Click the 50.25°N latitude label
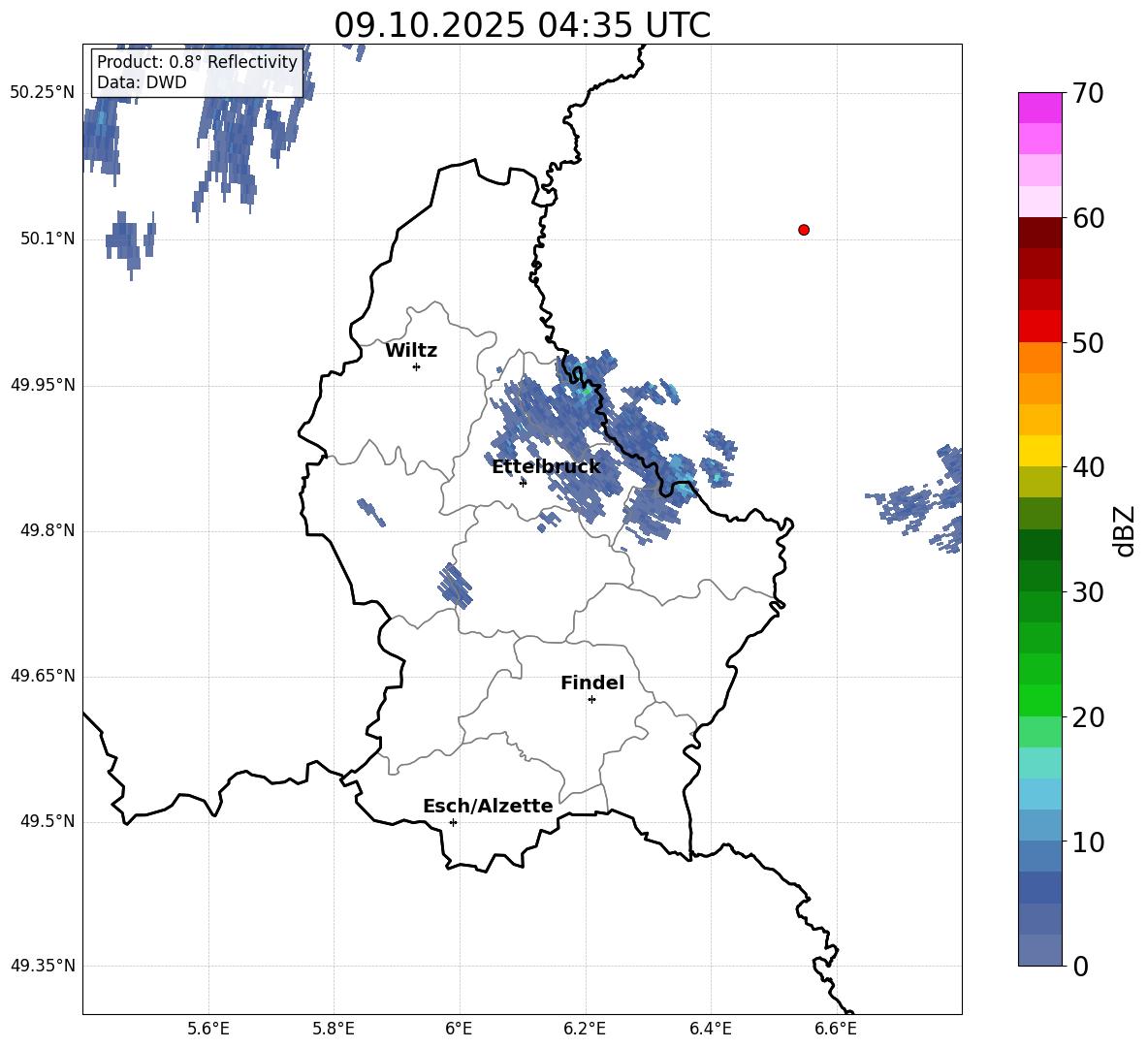The width and height of the screenshot is (1148, 1048). coord(43,93)
